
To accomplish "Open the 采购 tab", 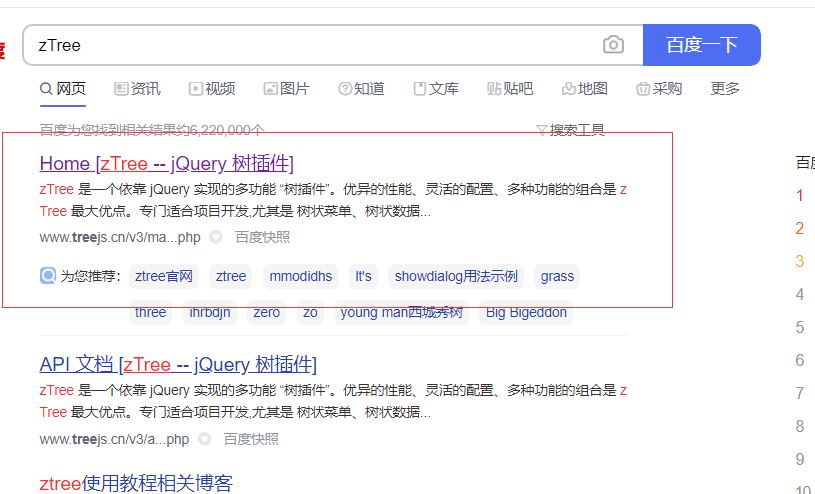I will [x=659, y=89].
